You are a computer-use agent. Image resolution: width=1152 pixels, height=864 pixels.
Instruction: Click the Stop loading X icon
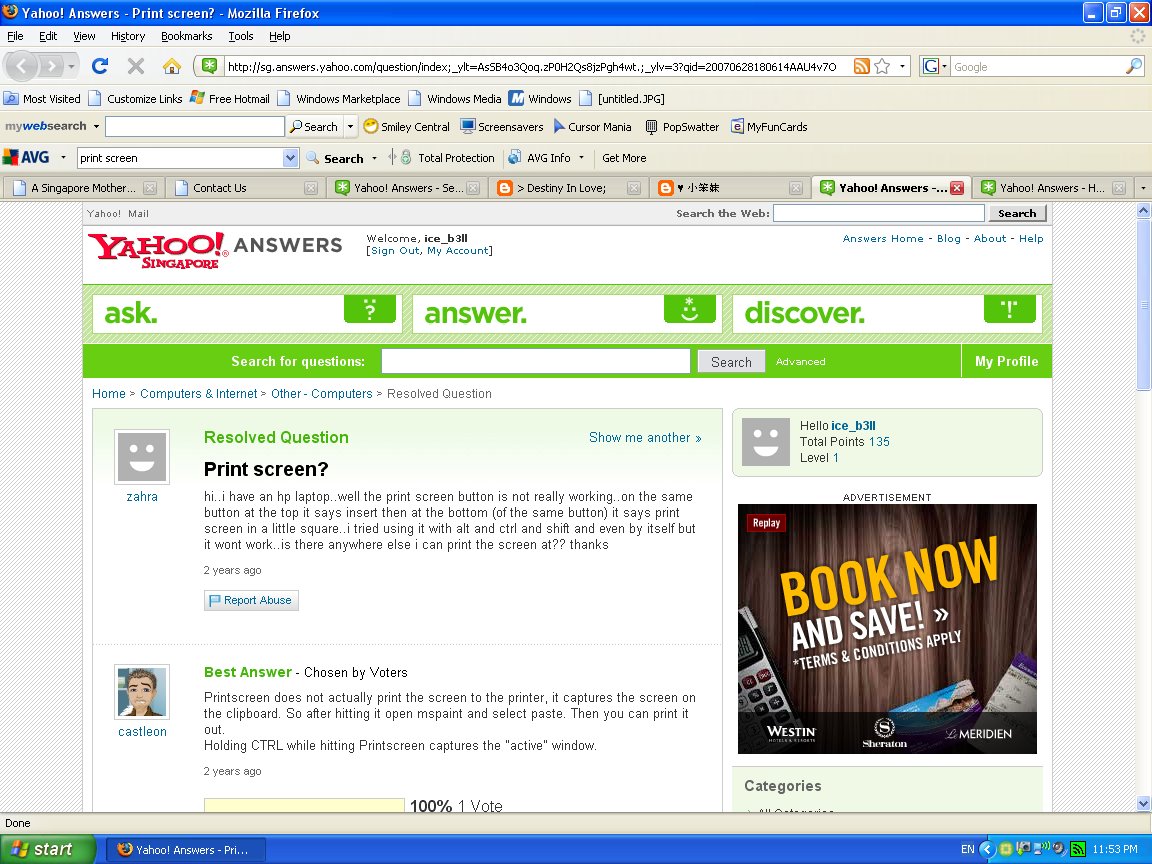(x=136, y=66)
